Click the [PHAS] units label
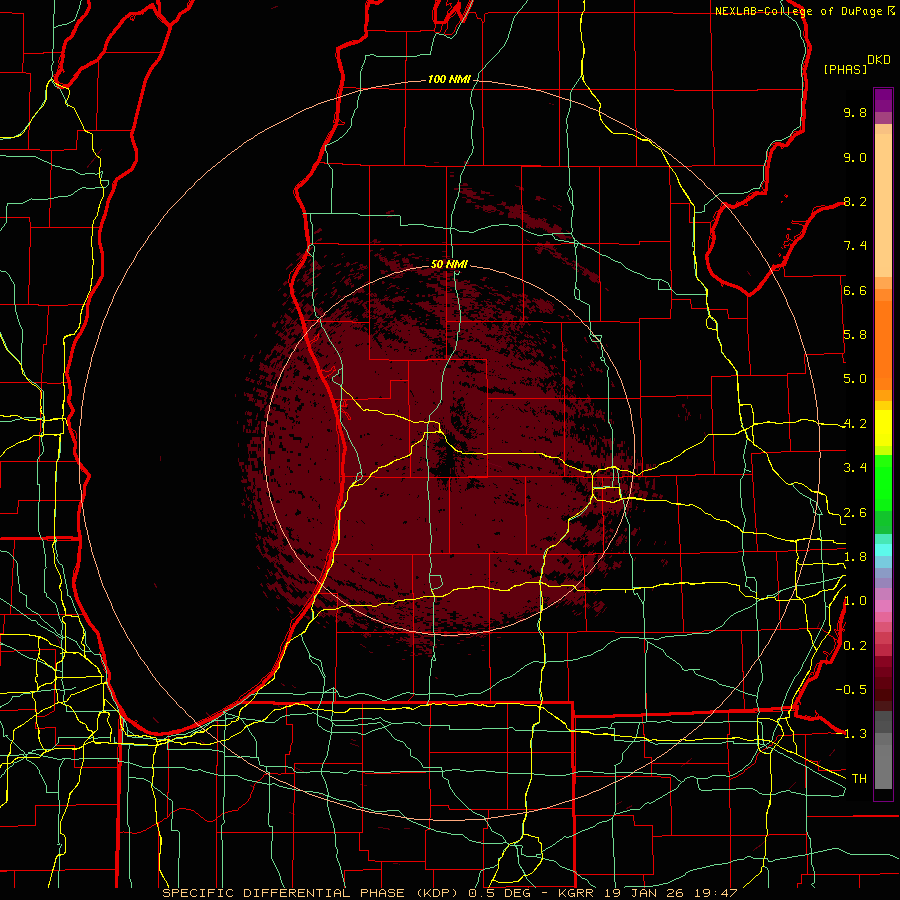 (845, 69)
